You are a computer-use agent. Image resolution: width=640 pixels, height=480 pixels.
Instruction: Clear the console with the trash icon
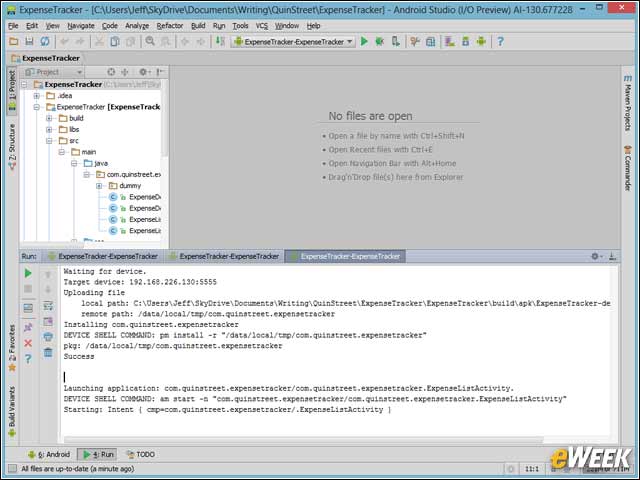click(x=48, y=352)
